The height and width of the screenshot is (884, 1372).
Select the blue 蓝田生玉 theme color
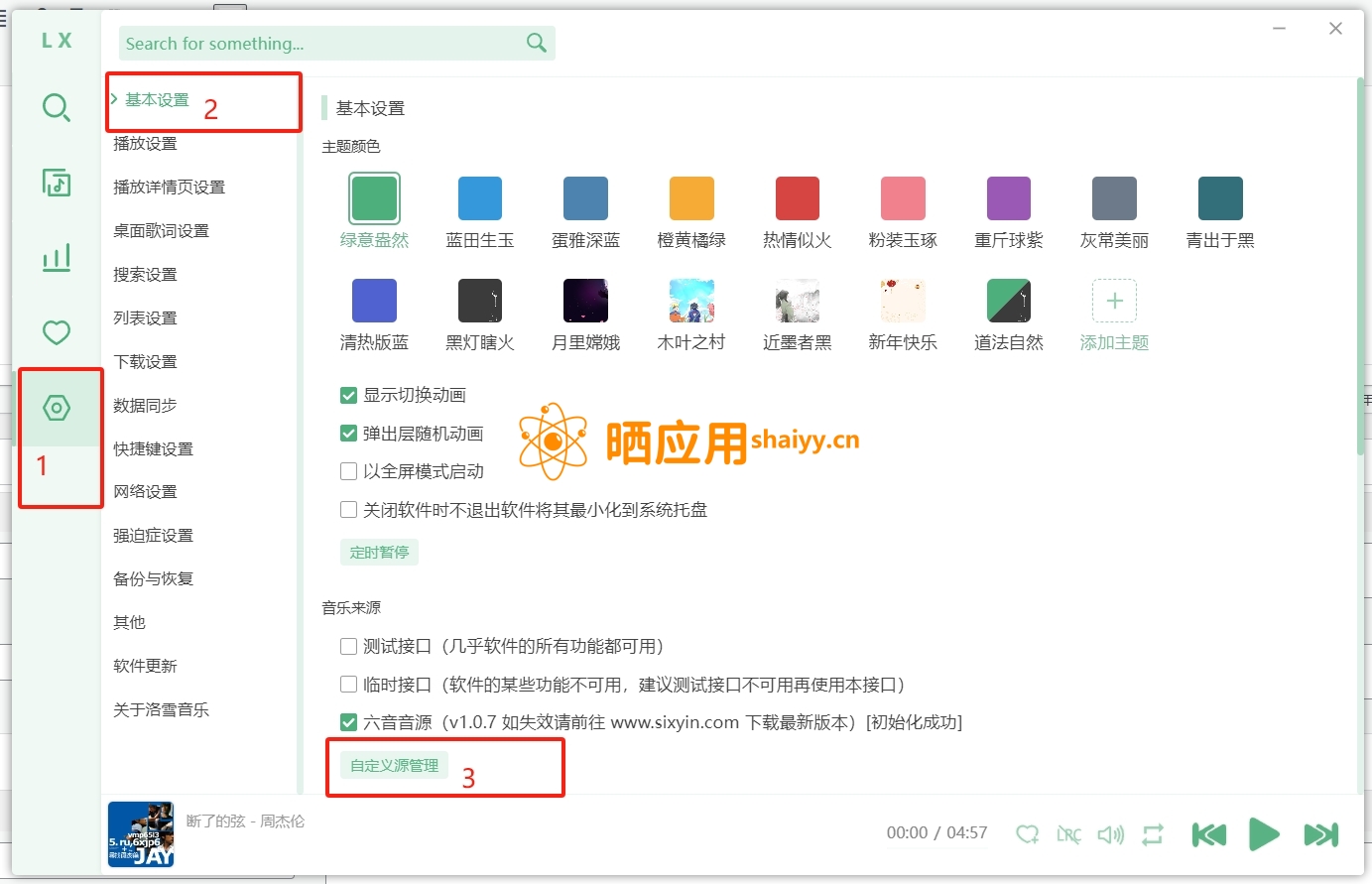point(480,198)
